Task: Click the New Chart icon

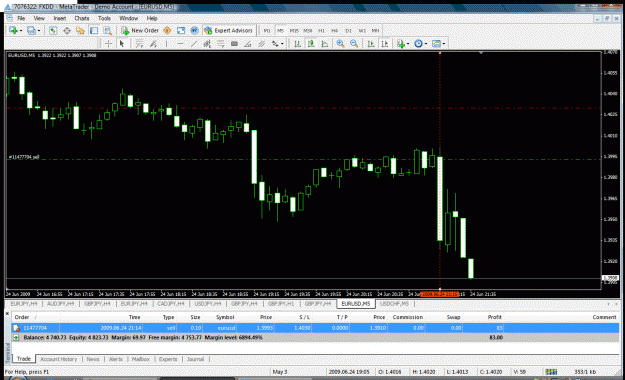Action: pyautogui.click(x=13, y=31)
